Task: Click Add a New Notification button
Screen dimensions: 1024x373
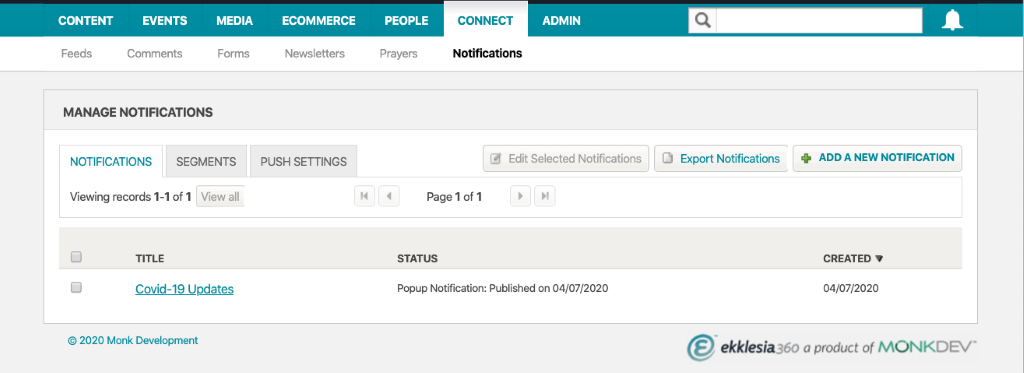Action: tap(877, 158)
